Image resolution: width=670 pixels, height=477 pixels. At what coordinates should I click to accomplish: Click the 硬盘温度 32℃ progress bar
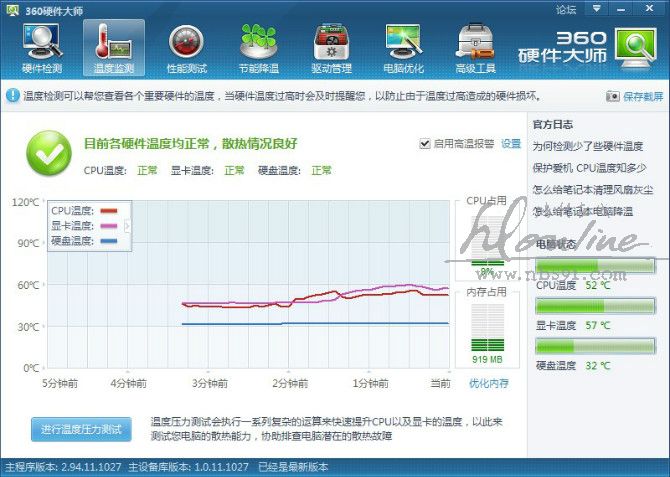coord(595,346)
